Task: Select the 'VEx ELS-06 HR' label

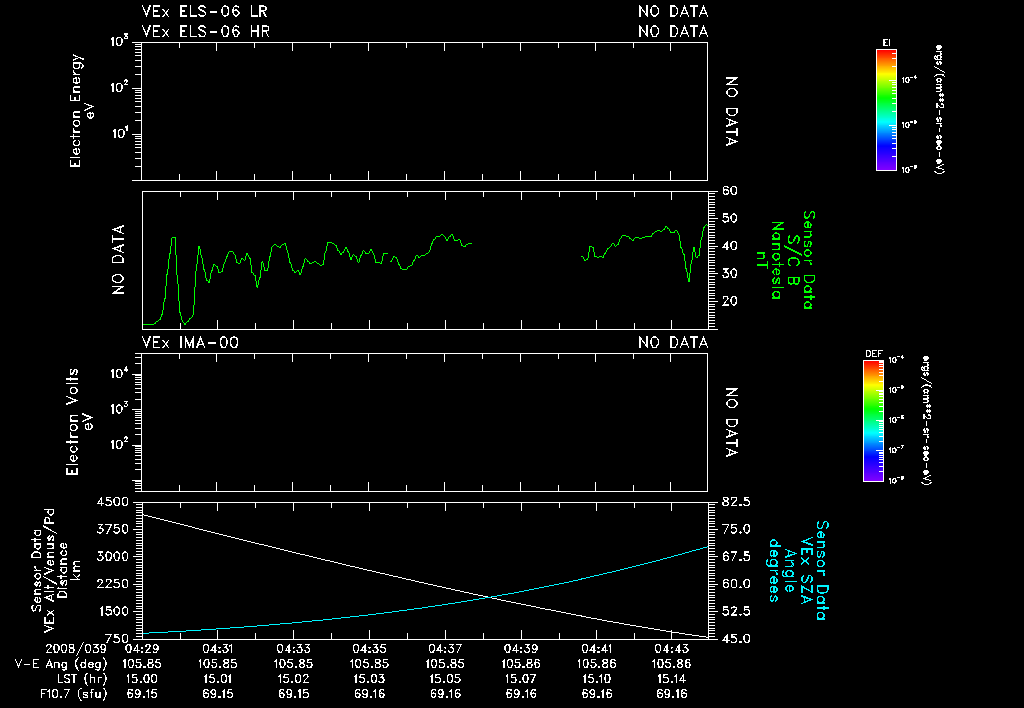Action: [x=206, y=31]
